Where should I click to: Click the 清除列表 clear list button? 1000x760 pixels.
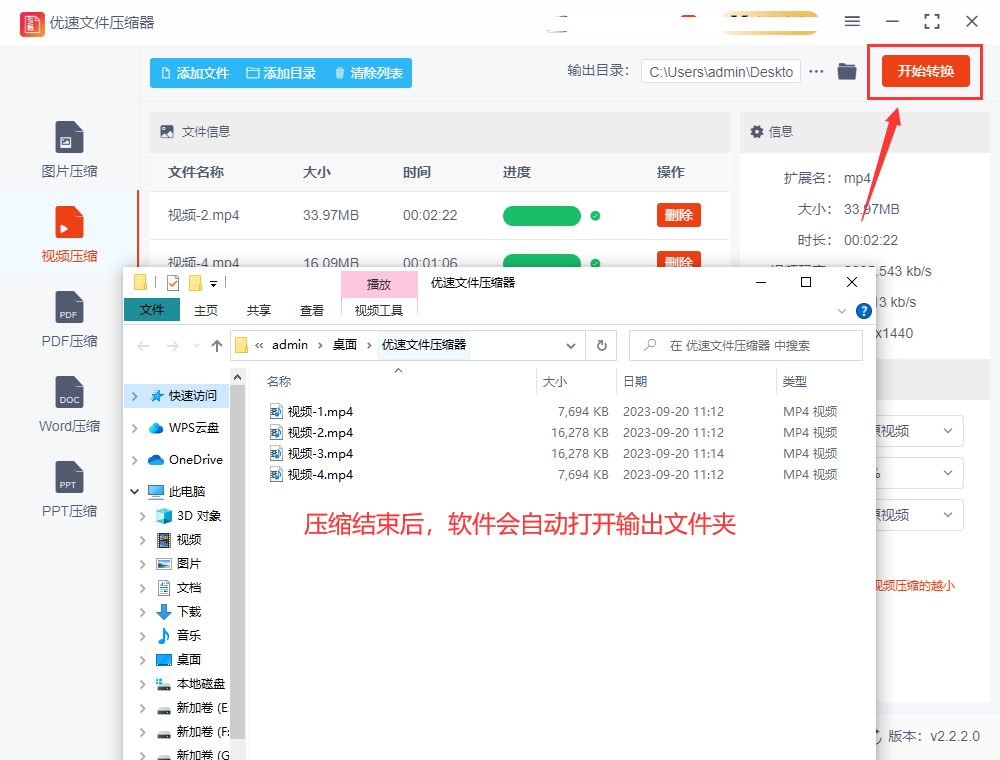[369, 73]
